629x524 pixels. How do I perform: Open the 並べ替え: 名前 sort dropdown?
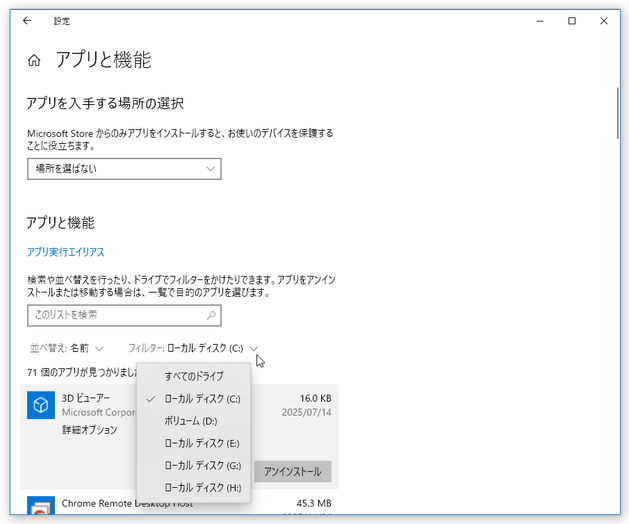(67, 348)
